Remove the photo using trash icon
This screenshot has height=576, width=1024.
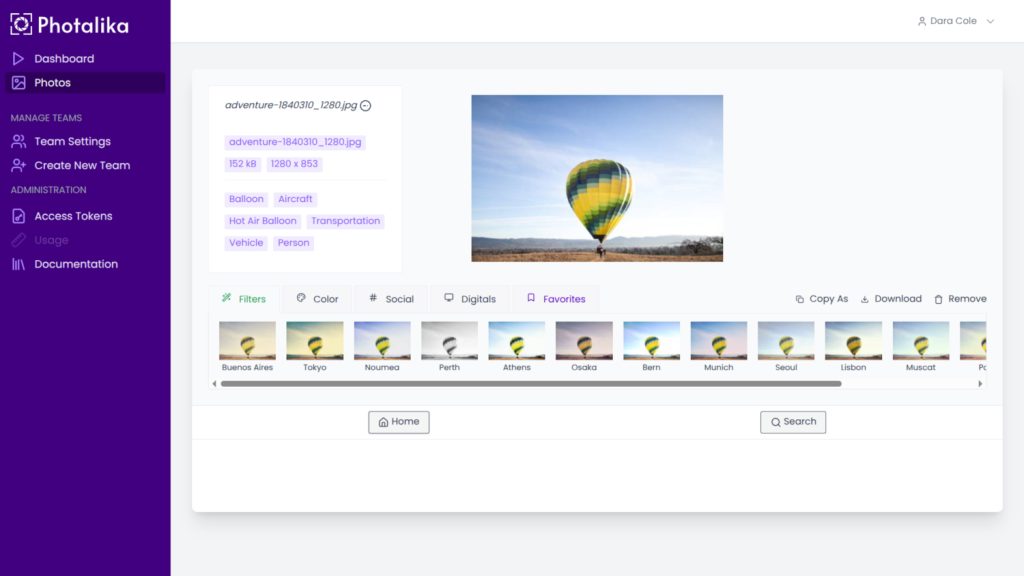[938, 299]
